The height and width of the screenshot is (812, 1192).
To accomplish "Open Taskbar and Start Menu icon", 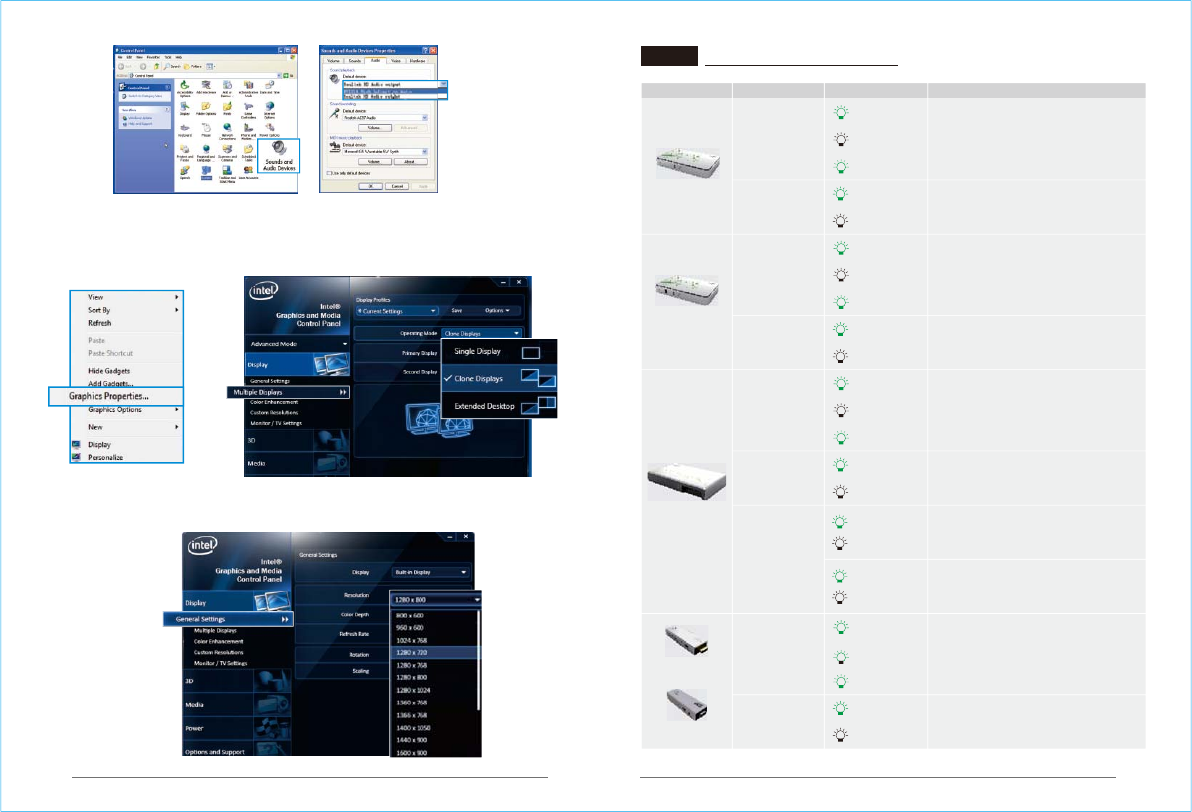I will 227,174.
